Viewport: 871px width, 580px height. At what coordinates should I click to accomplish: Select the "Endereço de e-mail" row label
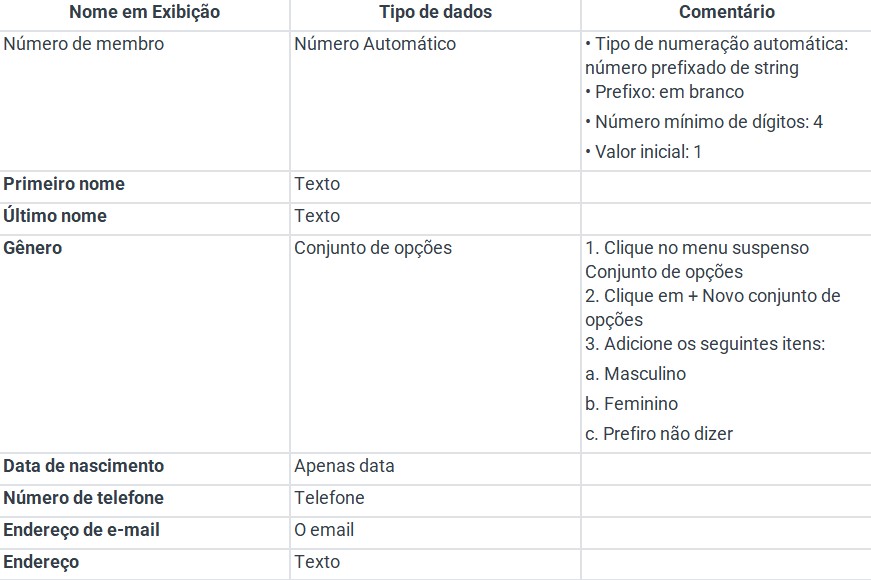82,530
